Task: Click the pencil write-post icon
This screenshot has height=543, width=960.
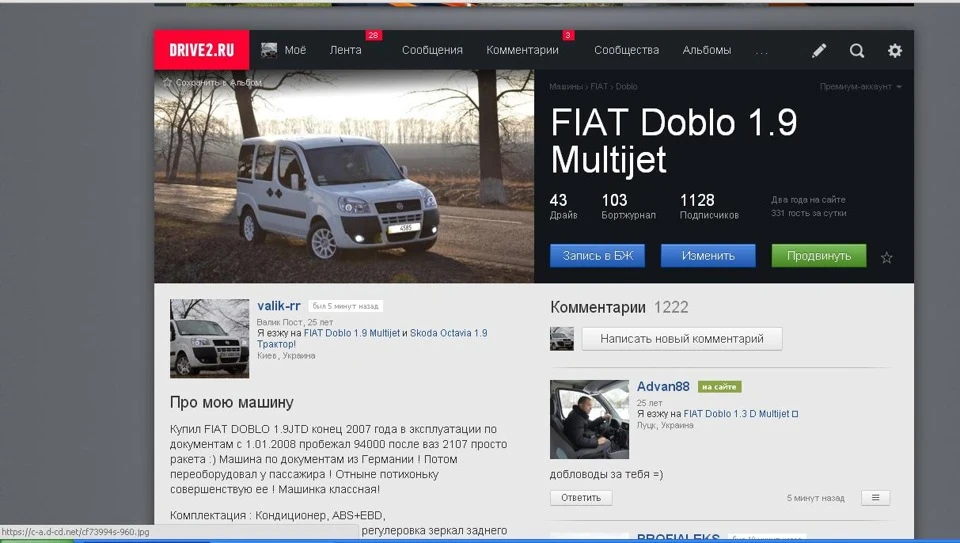Action: coord(819,51)
